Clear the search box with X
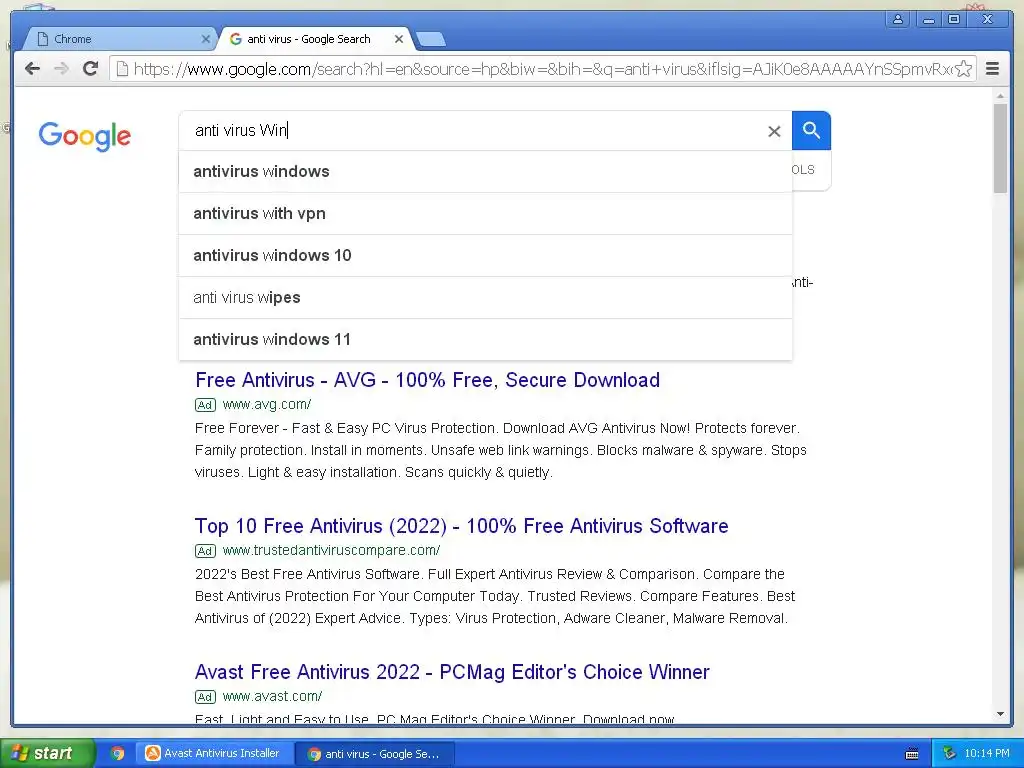The height and width of the screenshot is (768, 1024). click(x=774, y=131)
